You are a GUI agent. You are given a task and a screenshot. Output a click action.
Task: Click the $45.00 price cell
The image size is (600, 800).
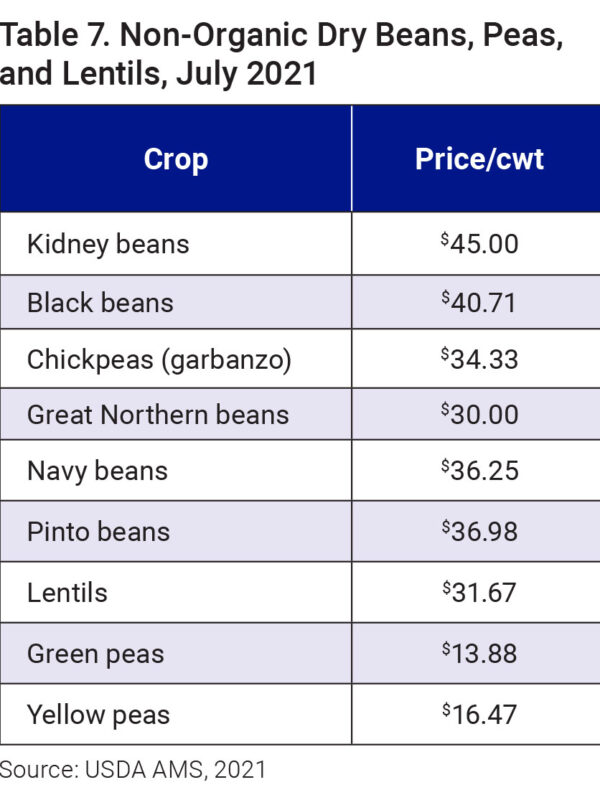point(479,243)
